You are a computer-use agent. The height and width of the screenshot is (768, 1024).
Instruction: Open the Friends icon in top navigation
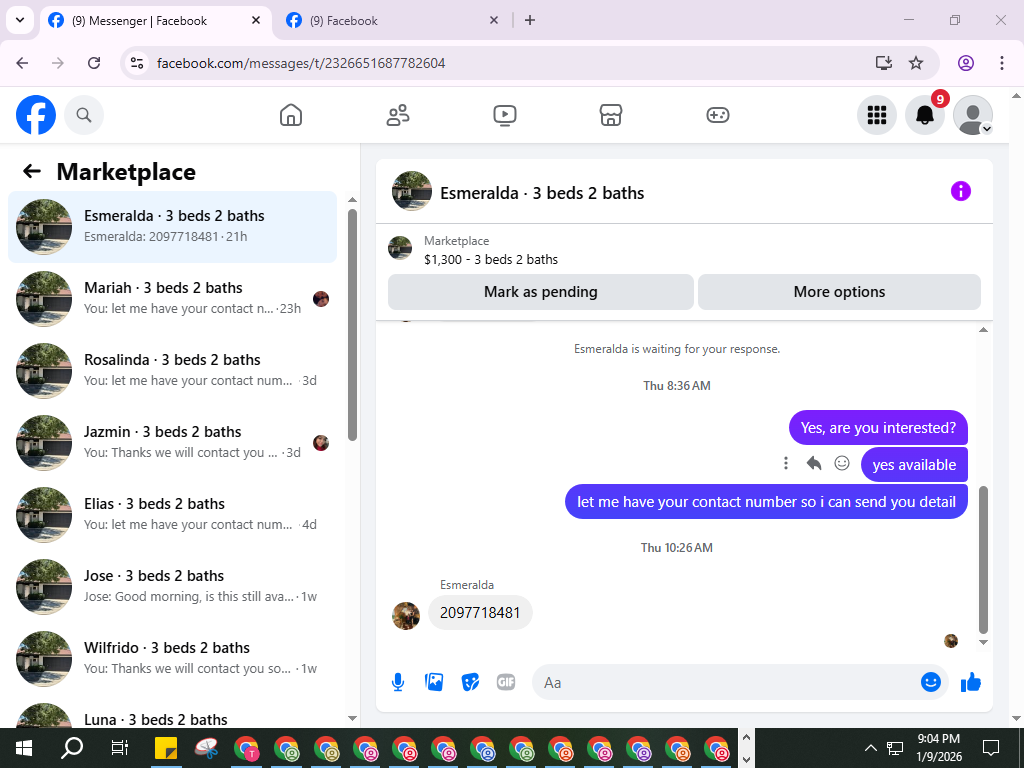pos(398,115)
